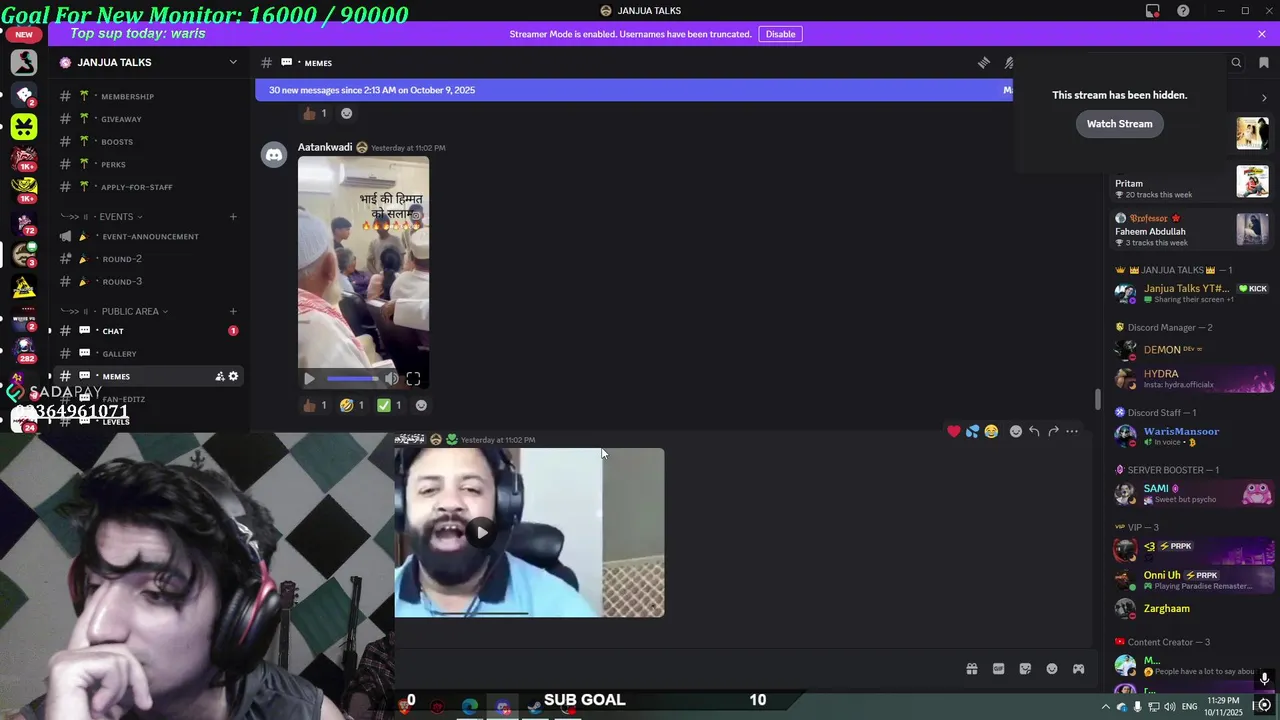
Task: Open the search magnifier in channel header
Action: coord(1236,63)
